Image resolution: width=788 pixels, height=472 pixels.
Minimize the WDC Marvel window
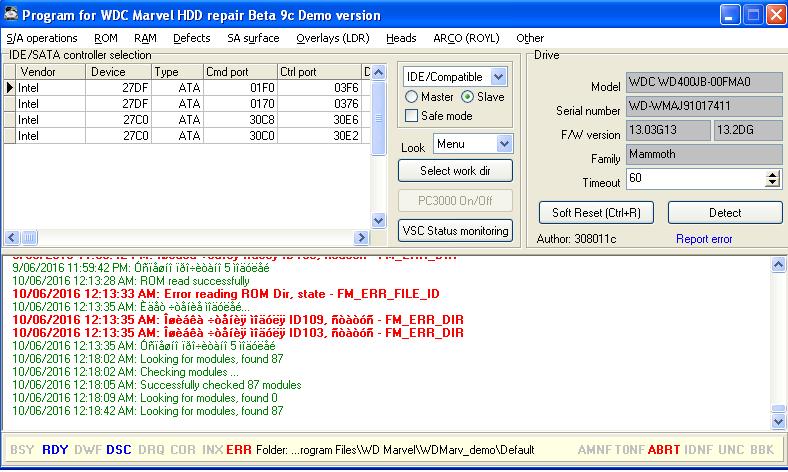(x=730, y=15)
